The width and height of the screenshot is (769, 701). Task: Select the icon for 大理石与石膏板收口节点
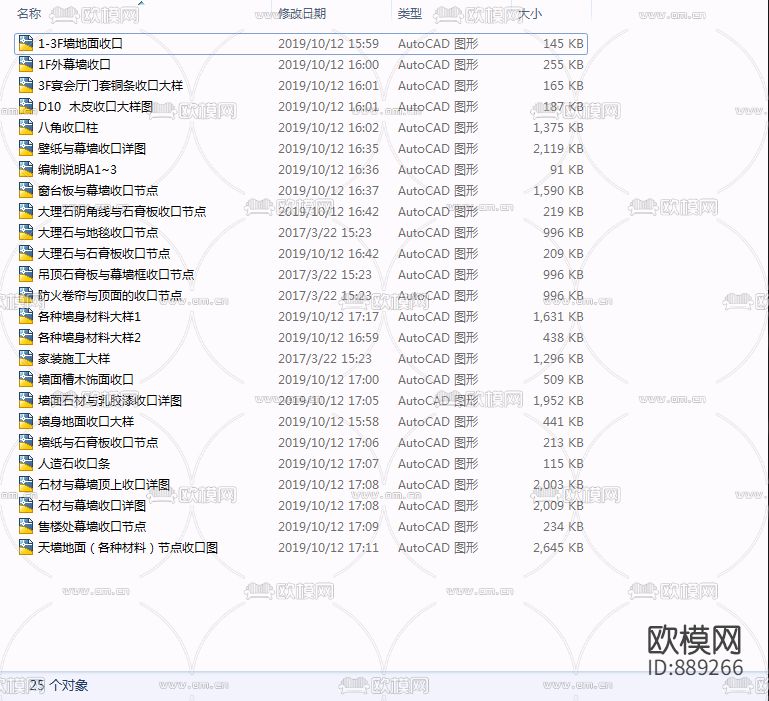(26, 254)
